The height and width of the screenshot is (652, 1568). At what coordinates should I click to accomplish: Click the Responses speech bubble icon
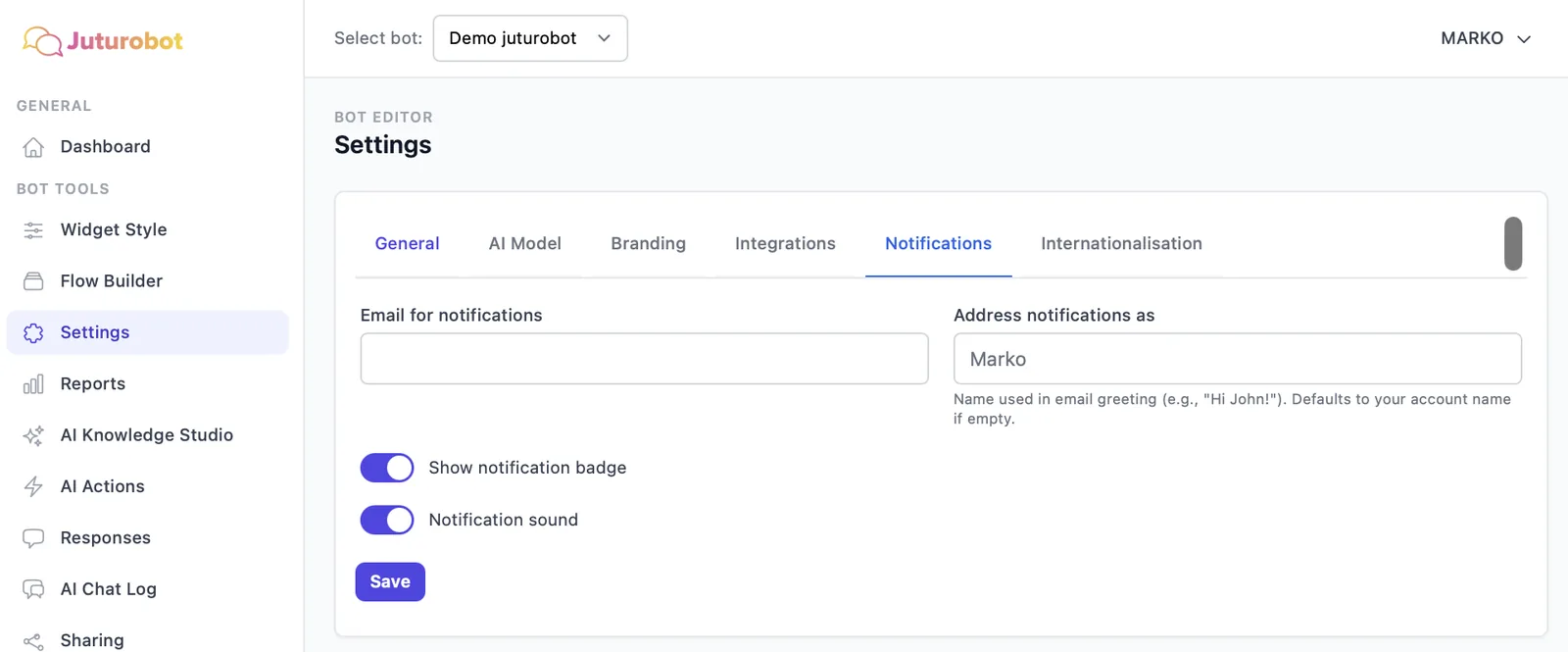[33, 538]
